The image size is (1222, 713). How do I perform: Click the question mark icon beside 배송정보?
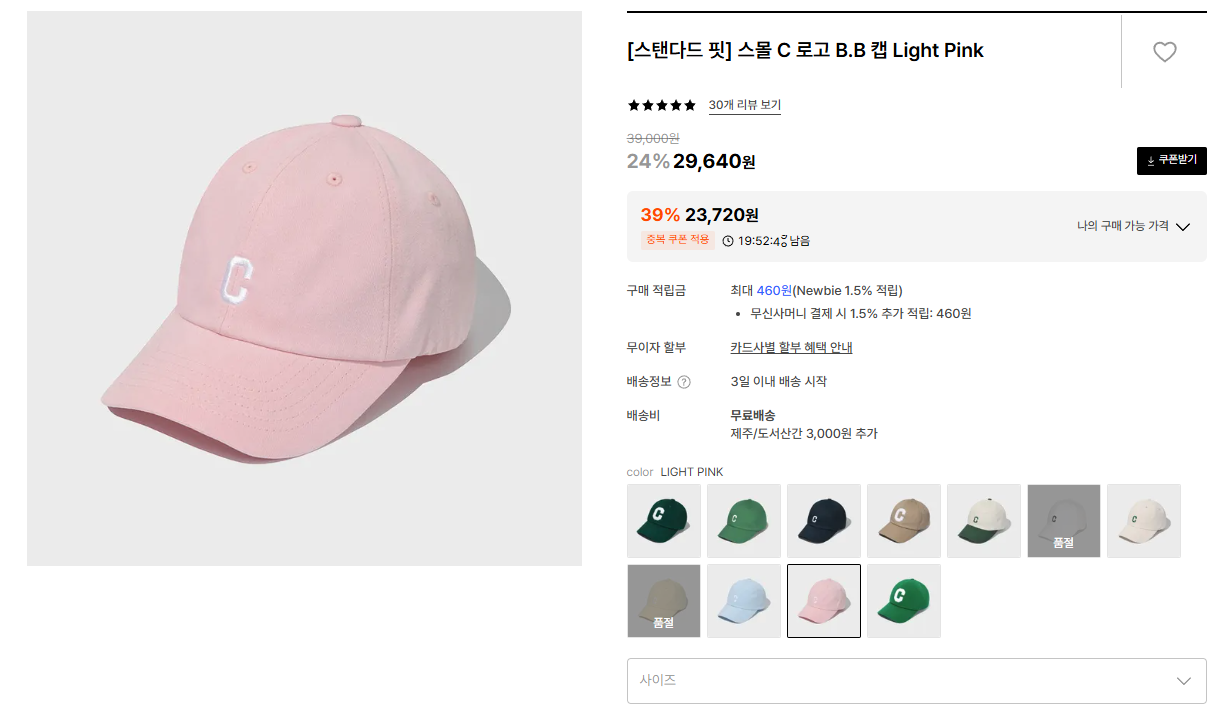pyautogui.click(x=684, y=382)
